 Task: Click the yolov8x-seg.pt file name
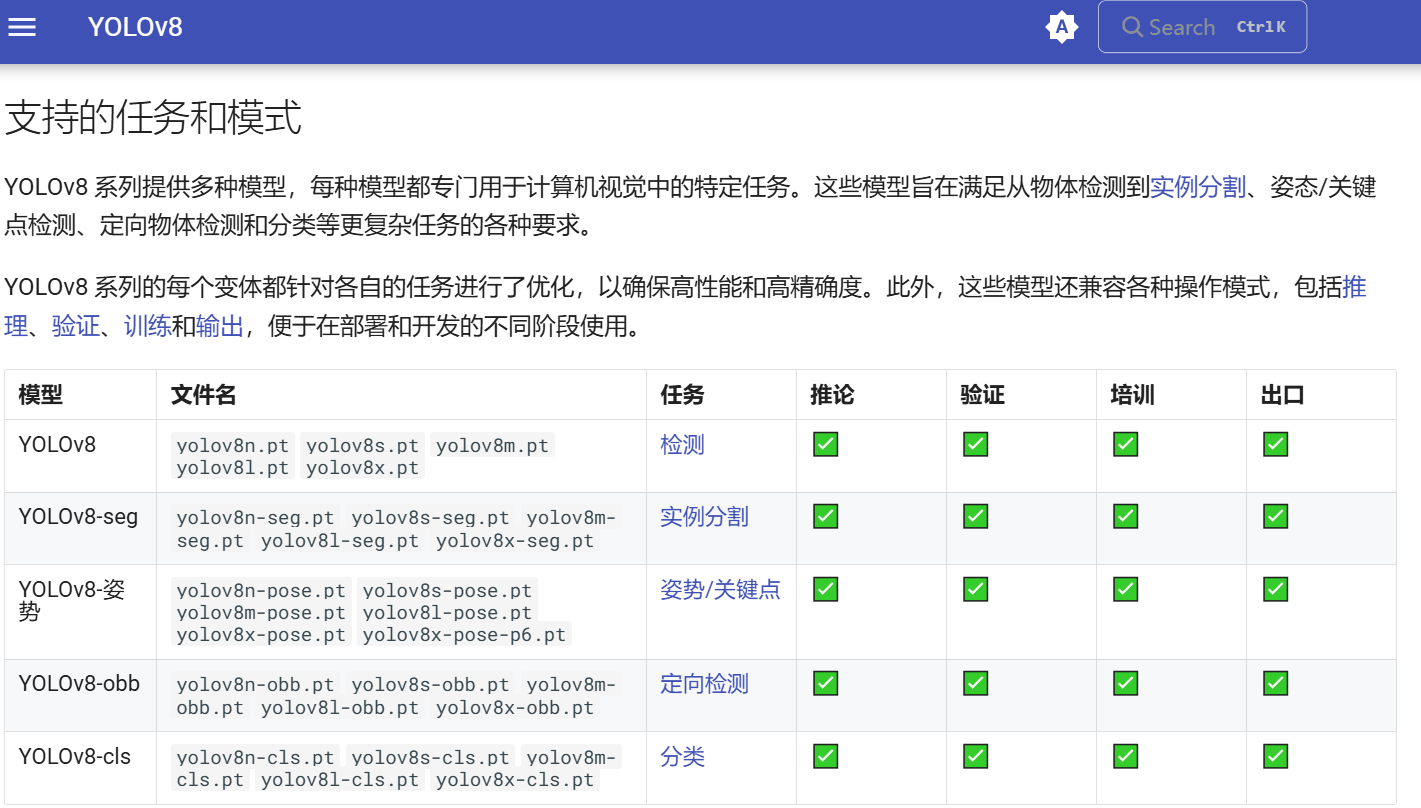coord(515,541)
